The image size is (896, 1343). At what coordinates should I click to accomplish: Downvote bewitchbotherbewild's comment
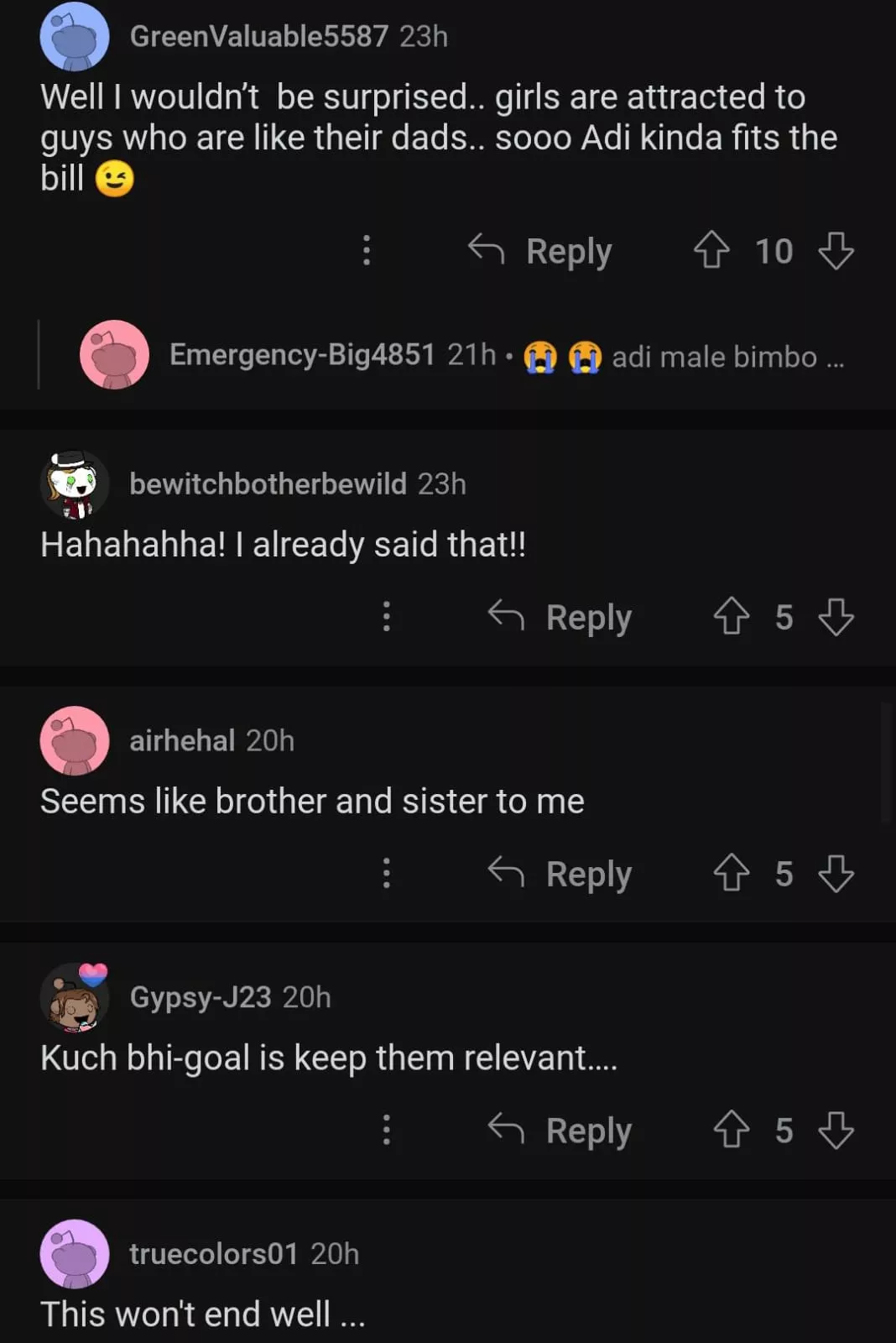click(x=836, y=617)
